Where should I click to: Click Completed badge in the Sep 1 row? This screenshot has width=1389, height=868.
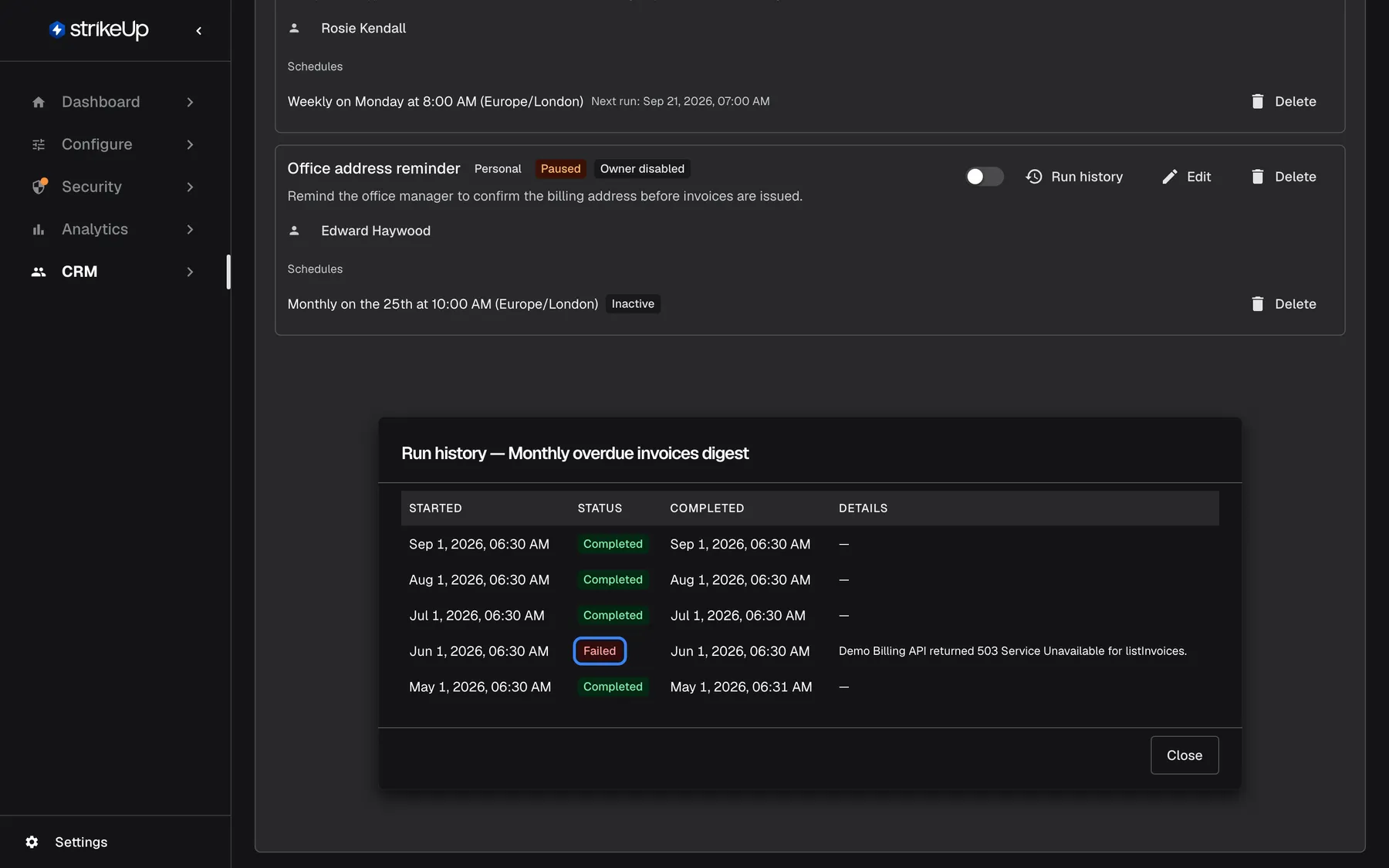pos(613,544)
